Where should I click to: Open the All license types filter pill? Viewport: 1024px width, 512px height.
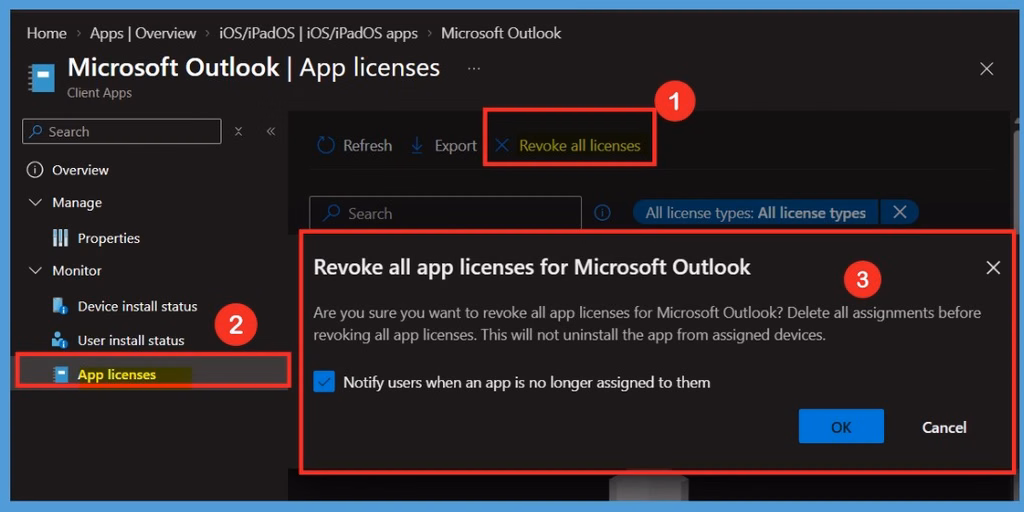[756, 213]
